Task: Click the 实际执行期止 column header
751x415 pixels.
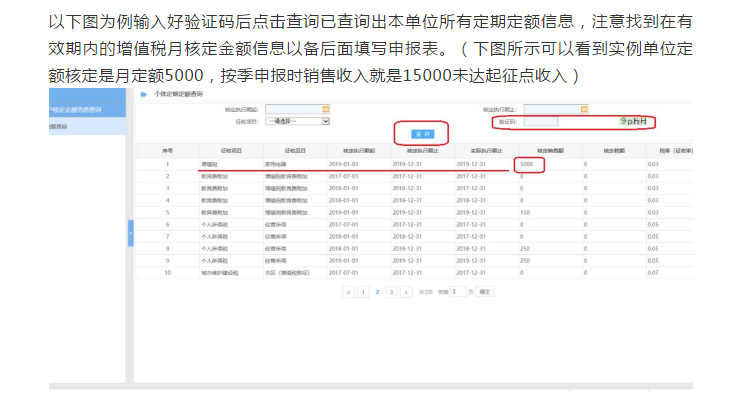Action: [487, 150]
